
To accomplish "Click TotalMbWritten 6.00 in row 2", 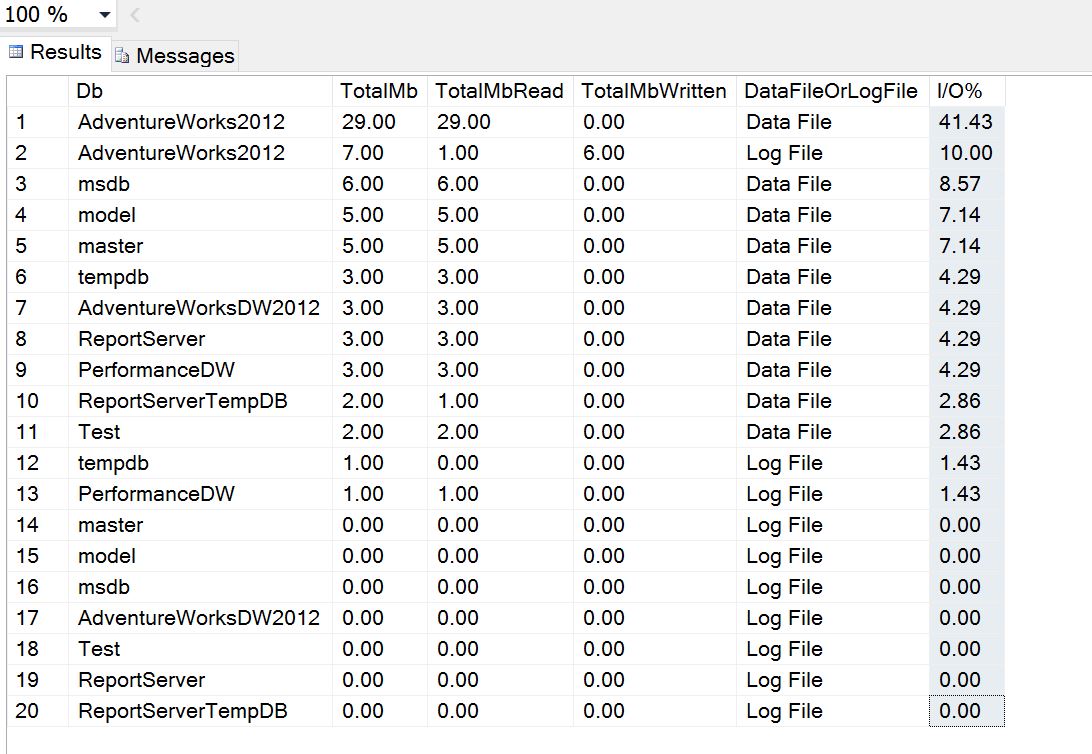I will click(x=655, y=153).
